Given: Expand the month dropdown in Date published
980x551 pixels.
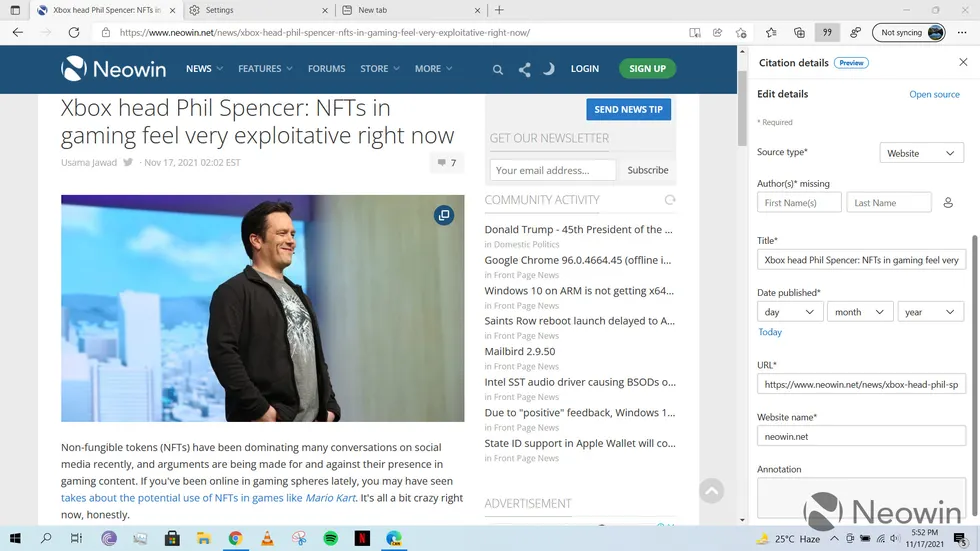Looking at the screenshot, I should (x=859, y=312).
